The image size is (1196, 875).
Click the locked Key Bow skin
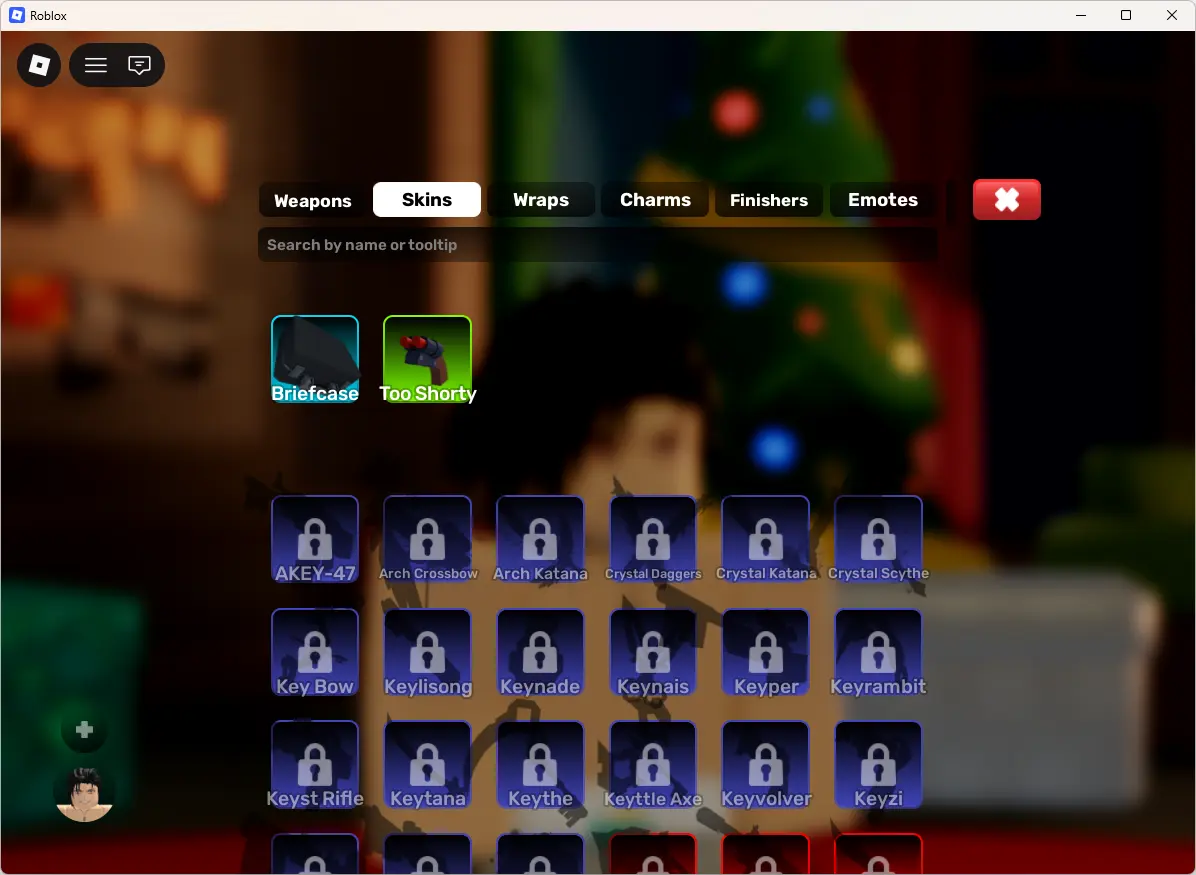(x=315, y=652)
